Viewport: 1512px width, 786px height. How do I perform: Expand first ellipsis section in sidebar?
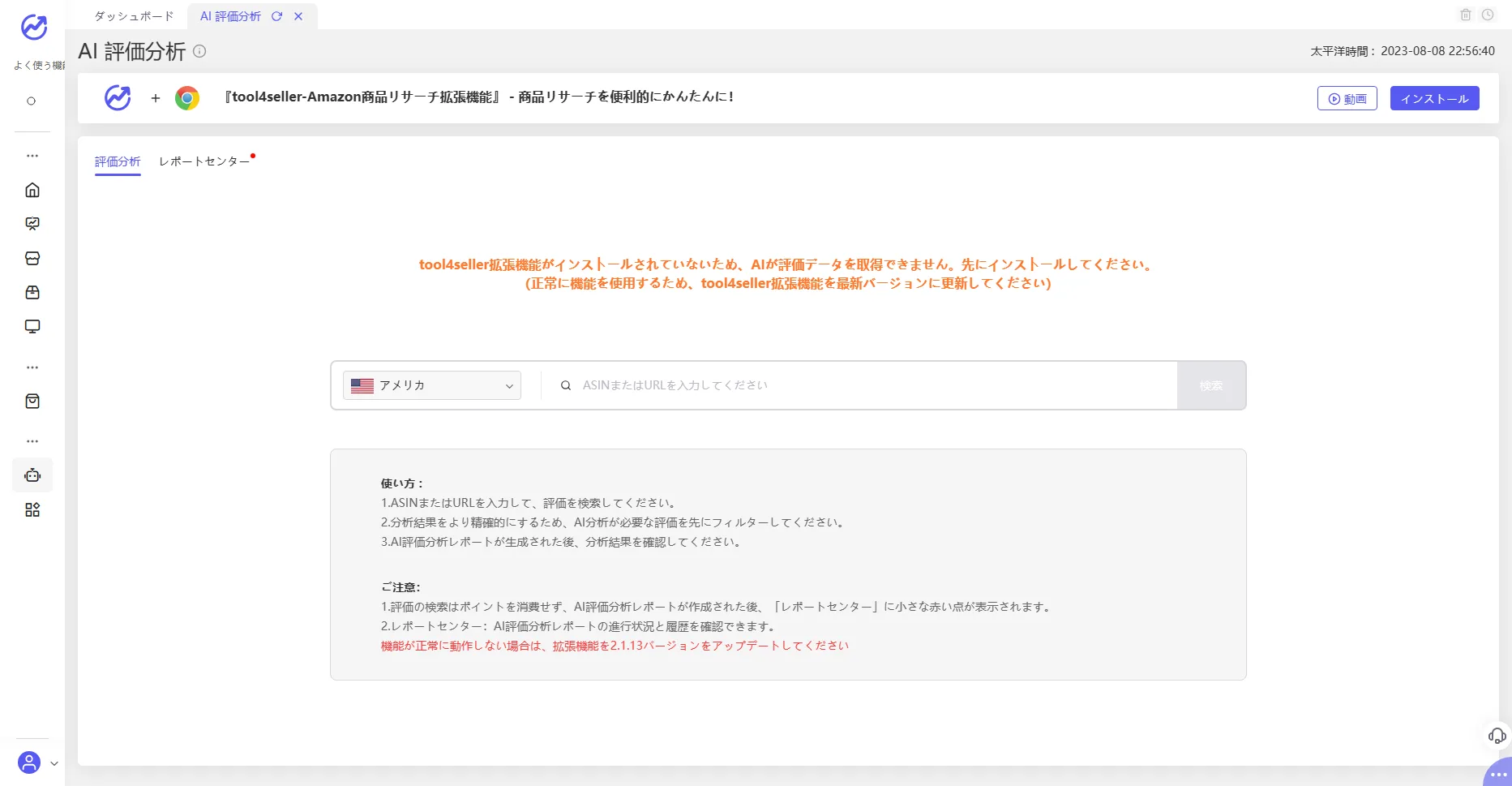32,155
